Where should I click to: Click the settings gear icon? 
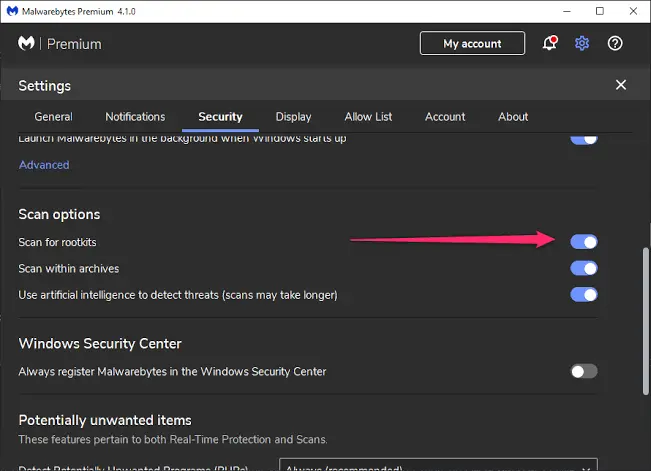tap(582, 43)
